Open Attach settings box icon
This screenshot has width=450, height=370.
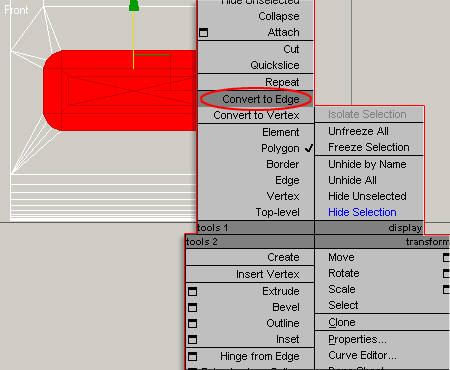[203, 33]
